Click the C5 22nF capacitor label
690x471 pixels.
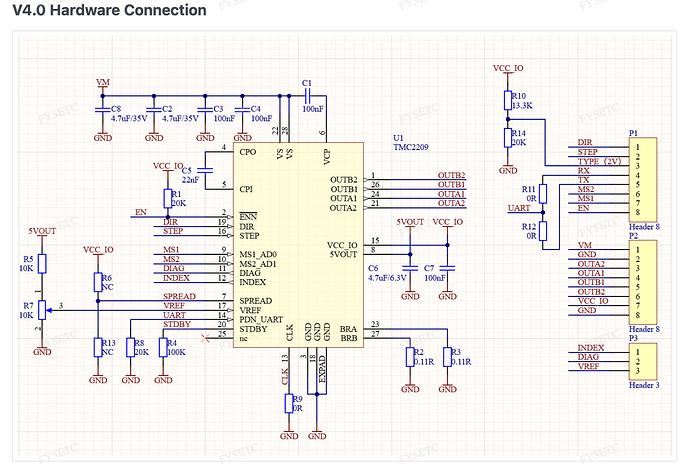(x=190, y=175)
